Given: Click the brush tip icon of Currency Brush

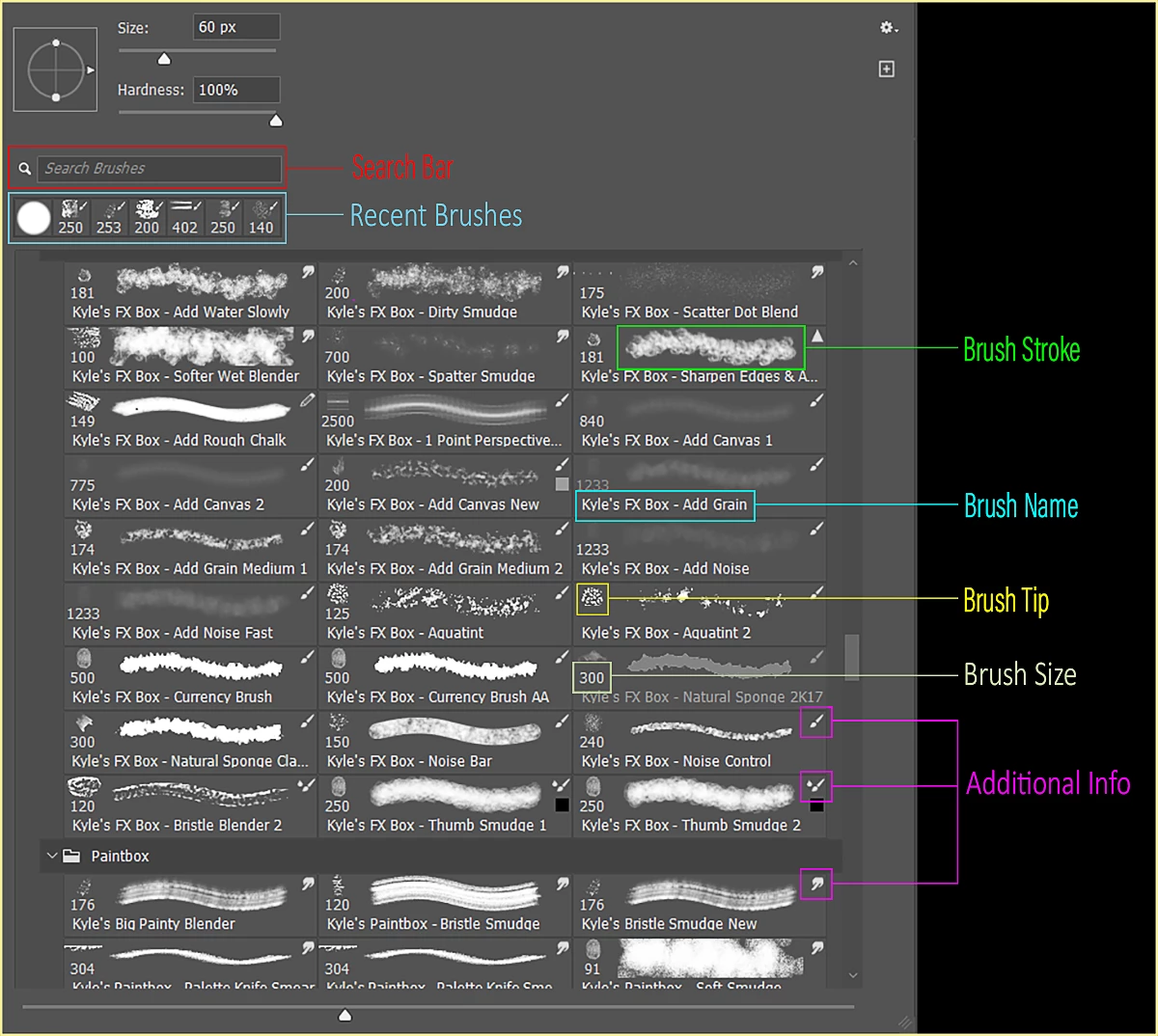Looking at the screenshot, I should coord(84,659).
